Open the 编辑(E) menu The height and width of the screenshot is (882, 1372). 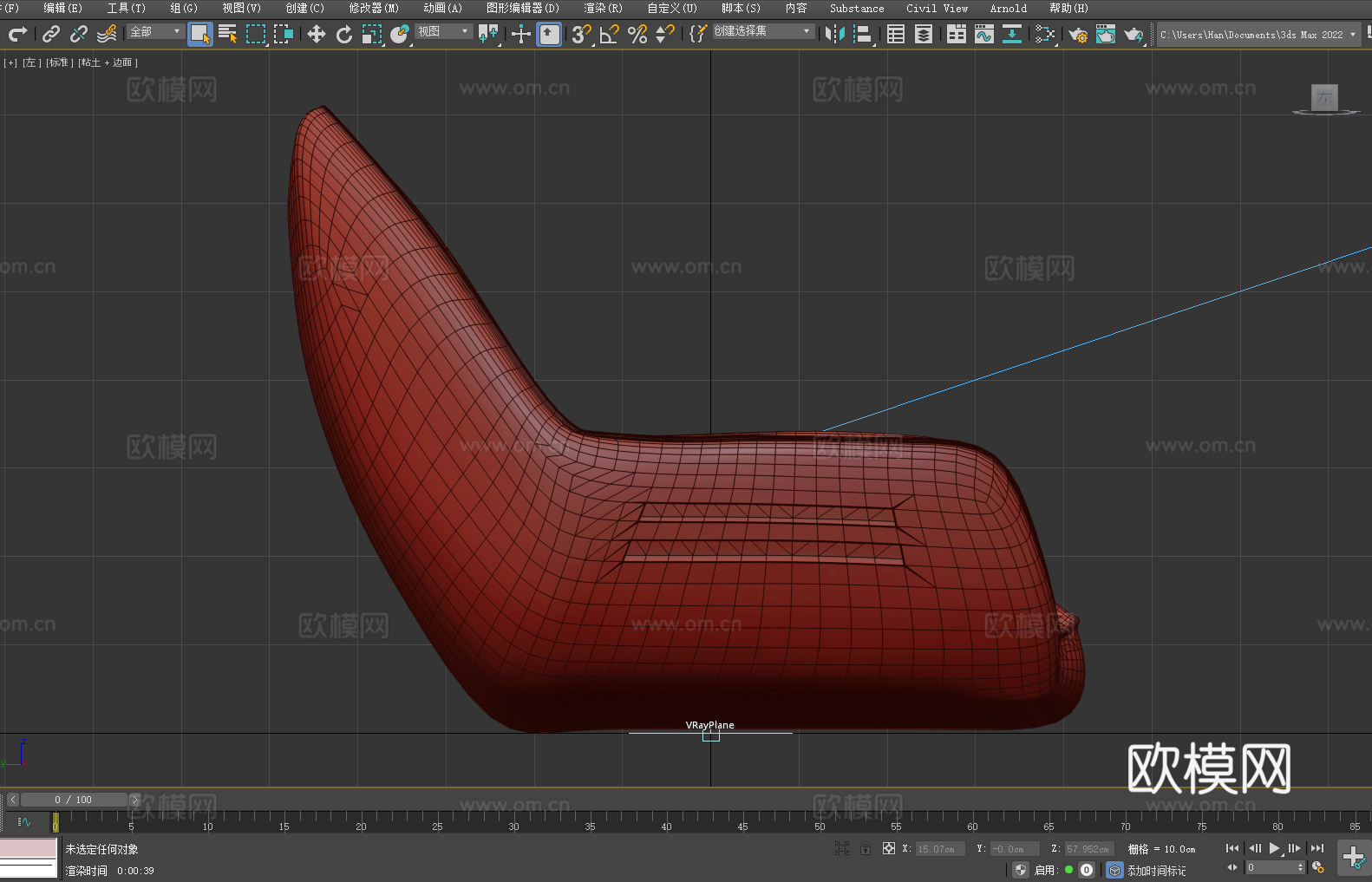click(62, 8)
